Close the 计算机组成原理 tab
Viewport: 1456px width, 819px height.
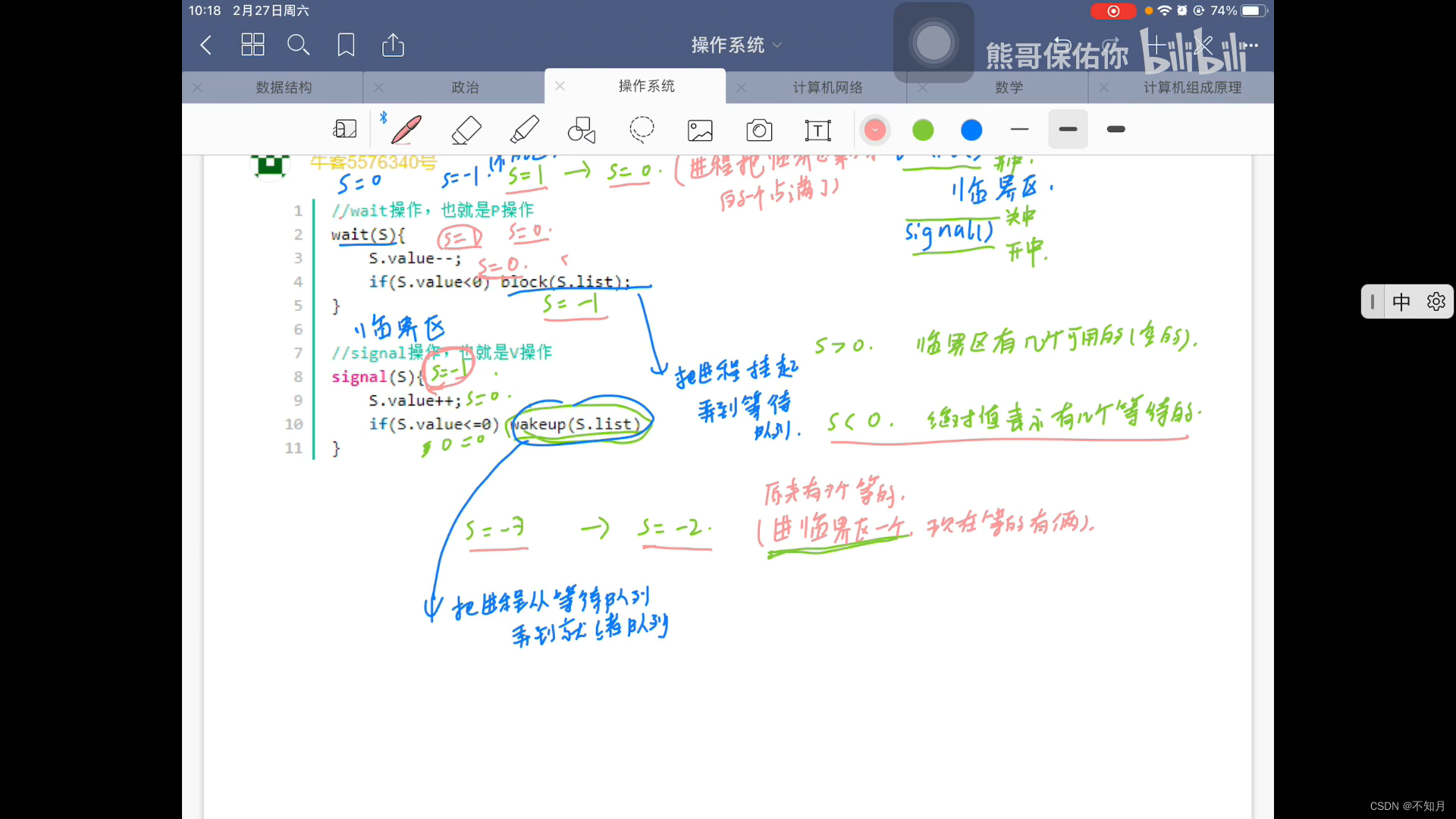pyautogui.click(x=1103, y=87)
